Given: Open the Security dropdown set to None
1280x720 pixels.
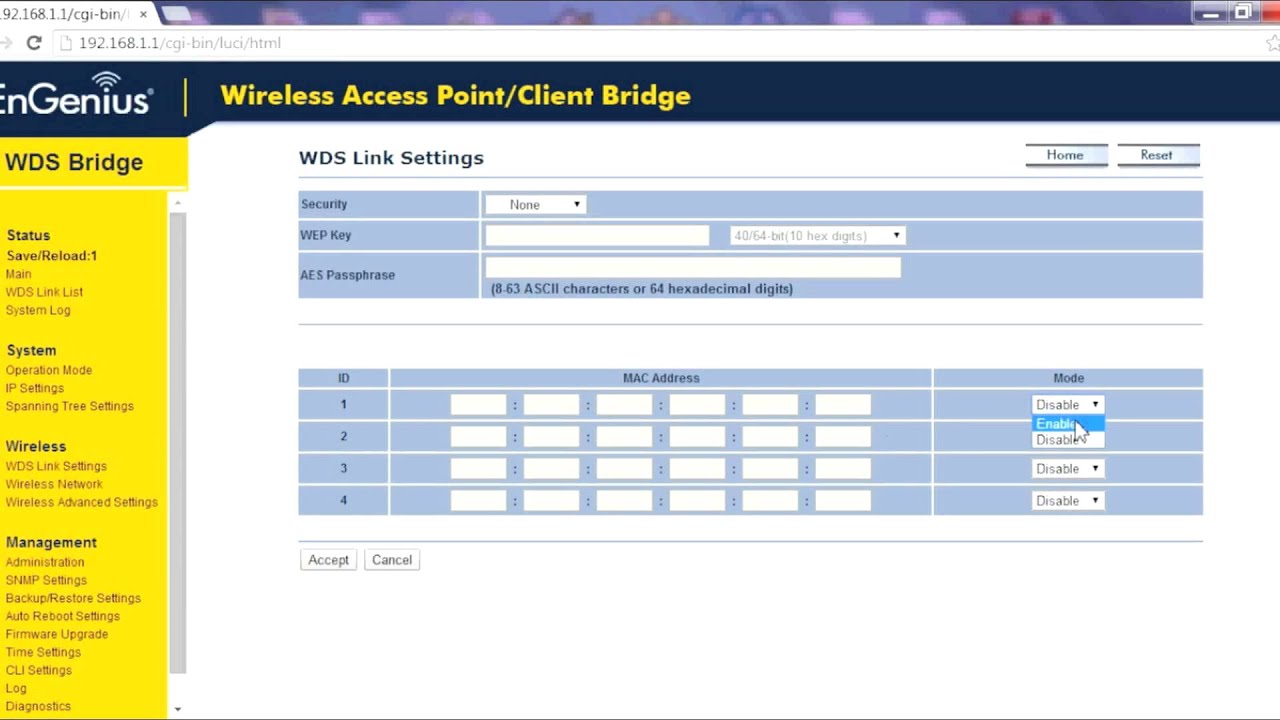Looking at the screenshot, I should pyautogui.click(x=535, y=204).
